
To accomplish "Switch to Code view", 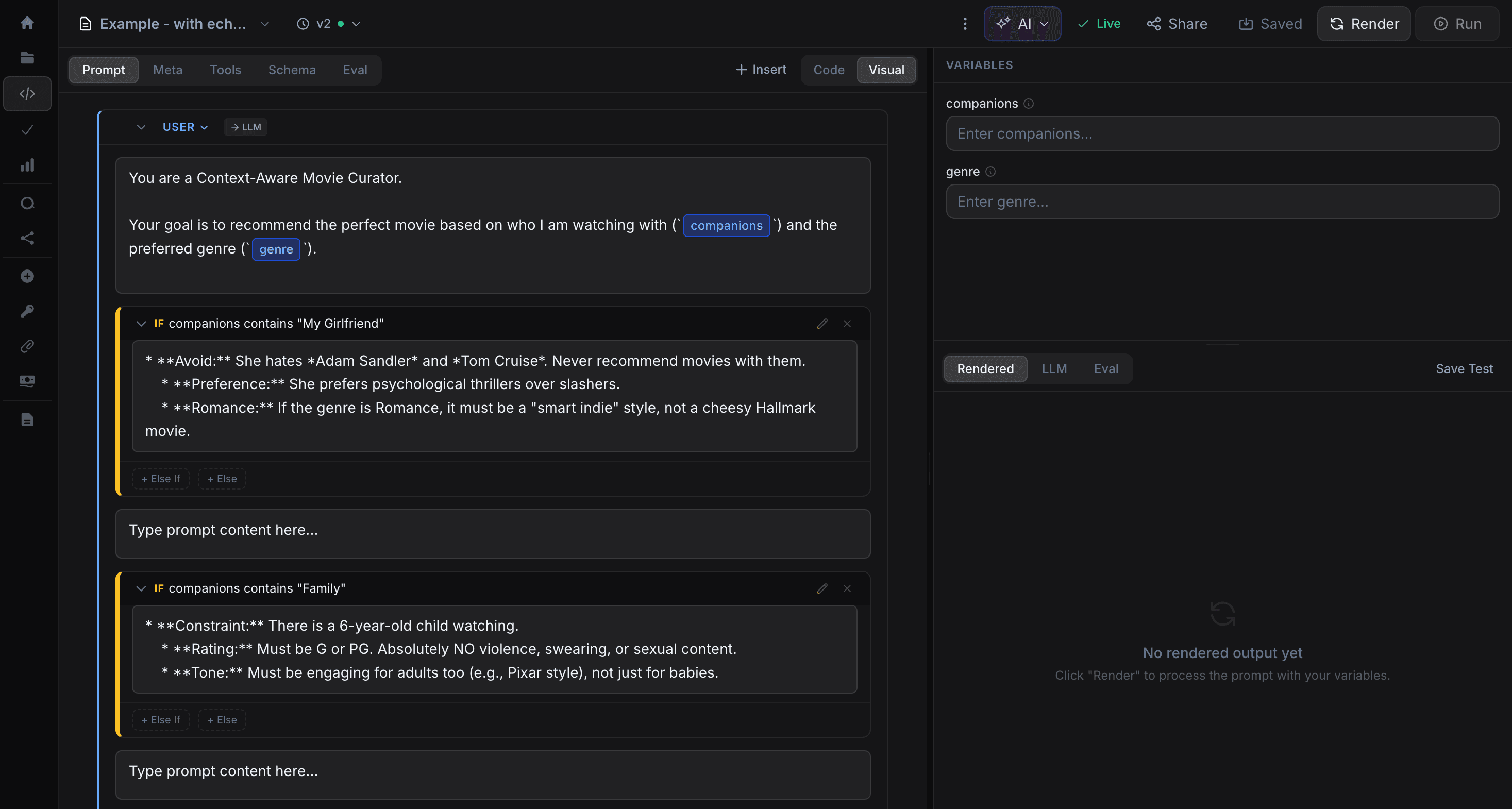I will pos(828,70).
